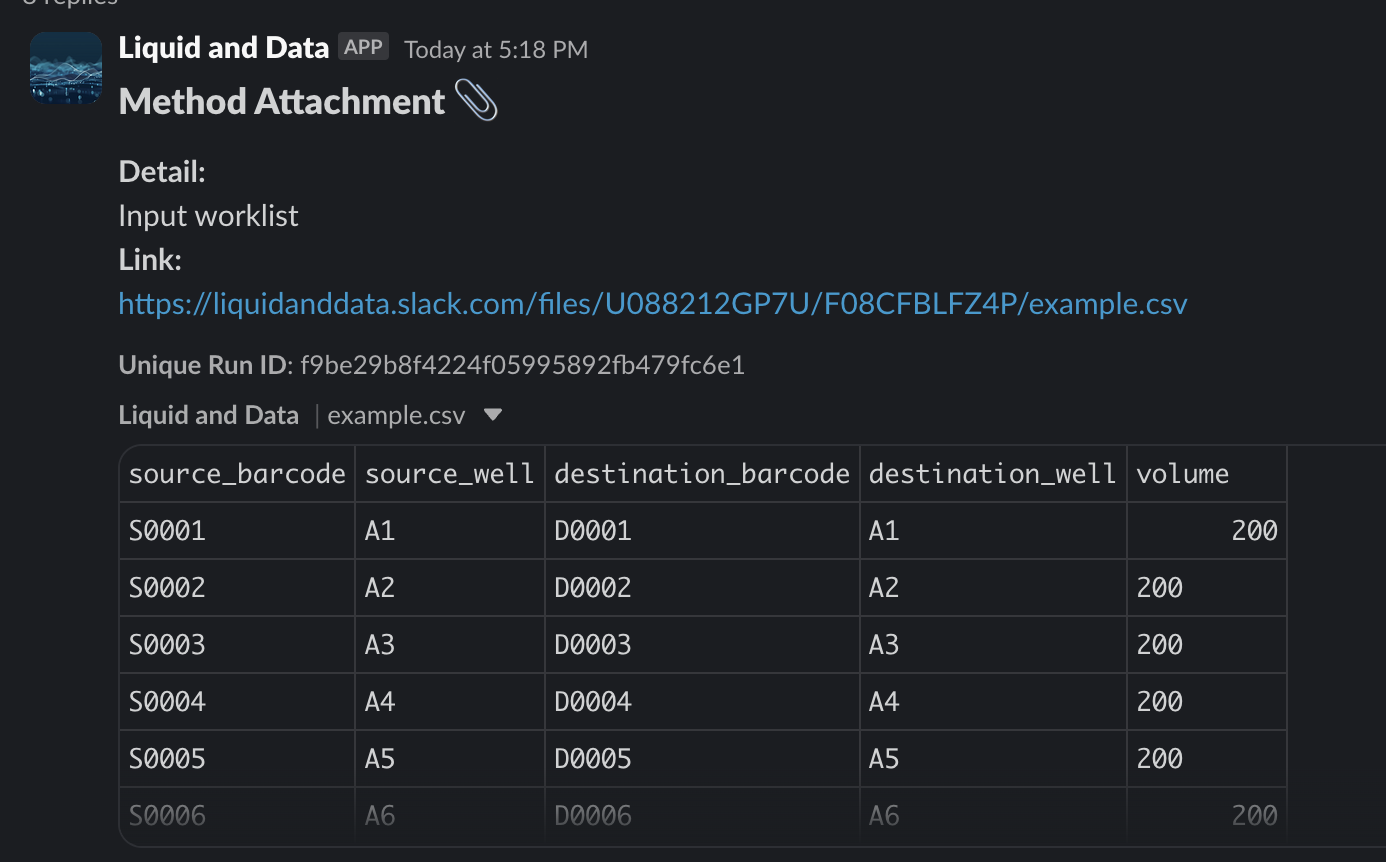1386x862 pixels.
Task: Click the Liquid and Data label above the file
Action: 208,415
